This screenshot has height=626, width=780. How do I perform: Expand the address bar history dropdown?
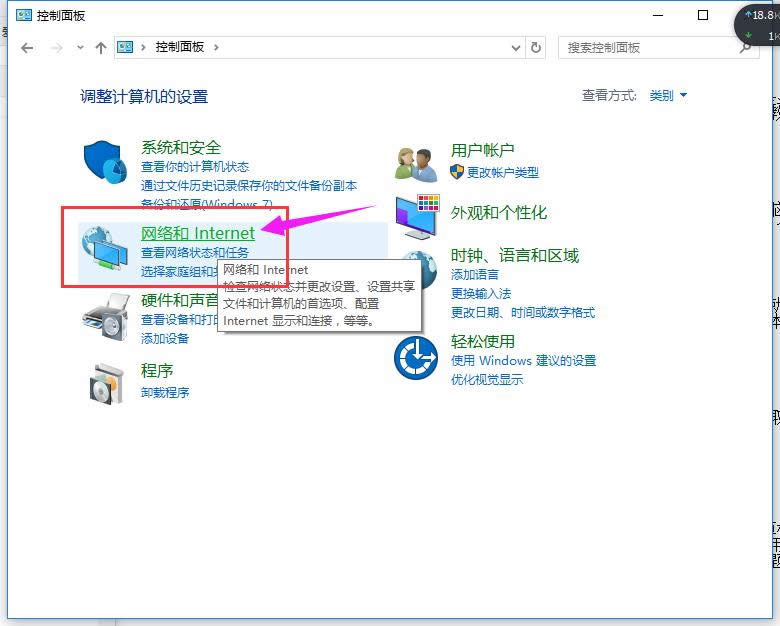(x=516, y=47)
